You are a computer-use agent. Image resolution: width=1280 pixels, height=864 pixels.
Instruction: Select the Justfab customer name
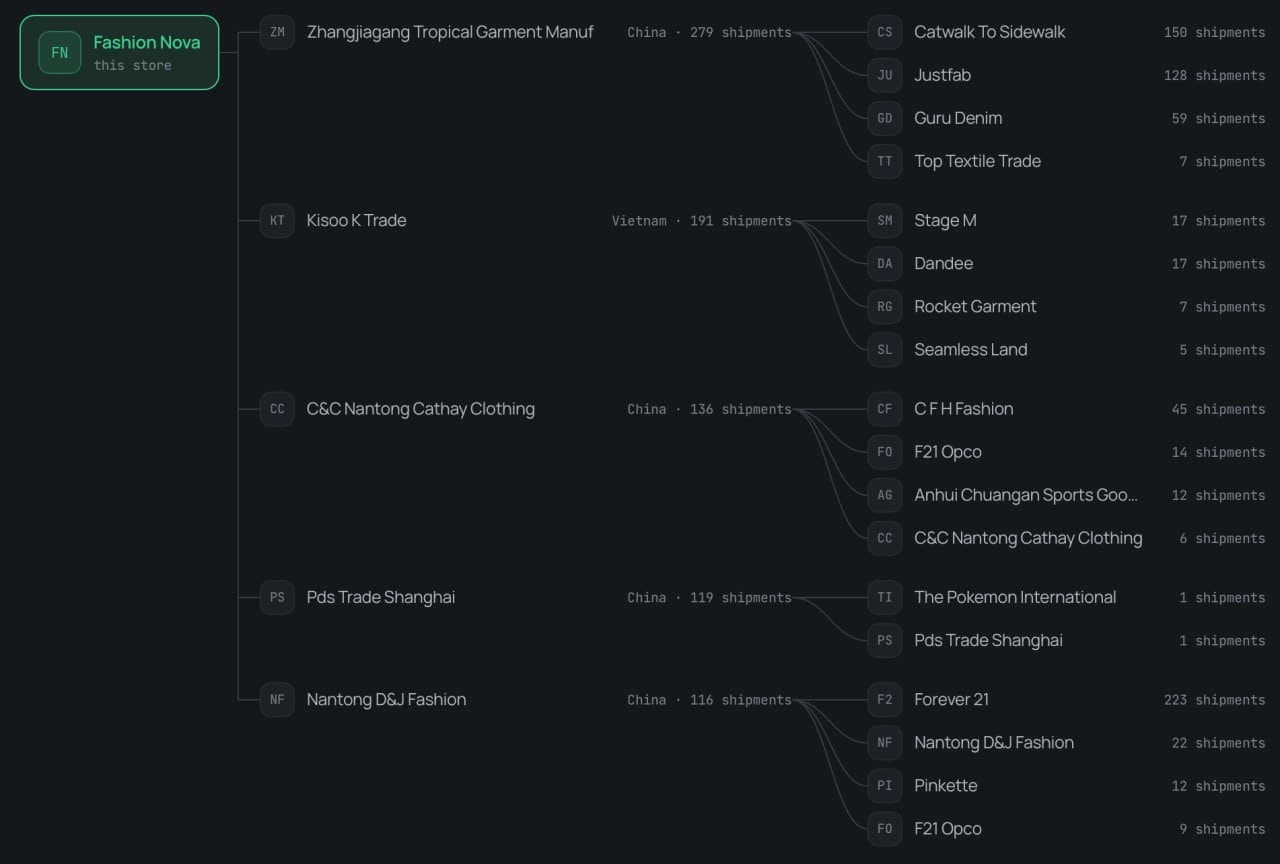click(x=942, y=75)
